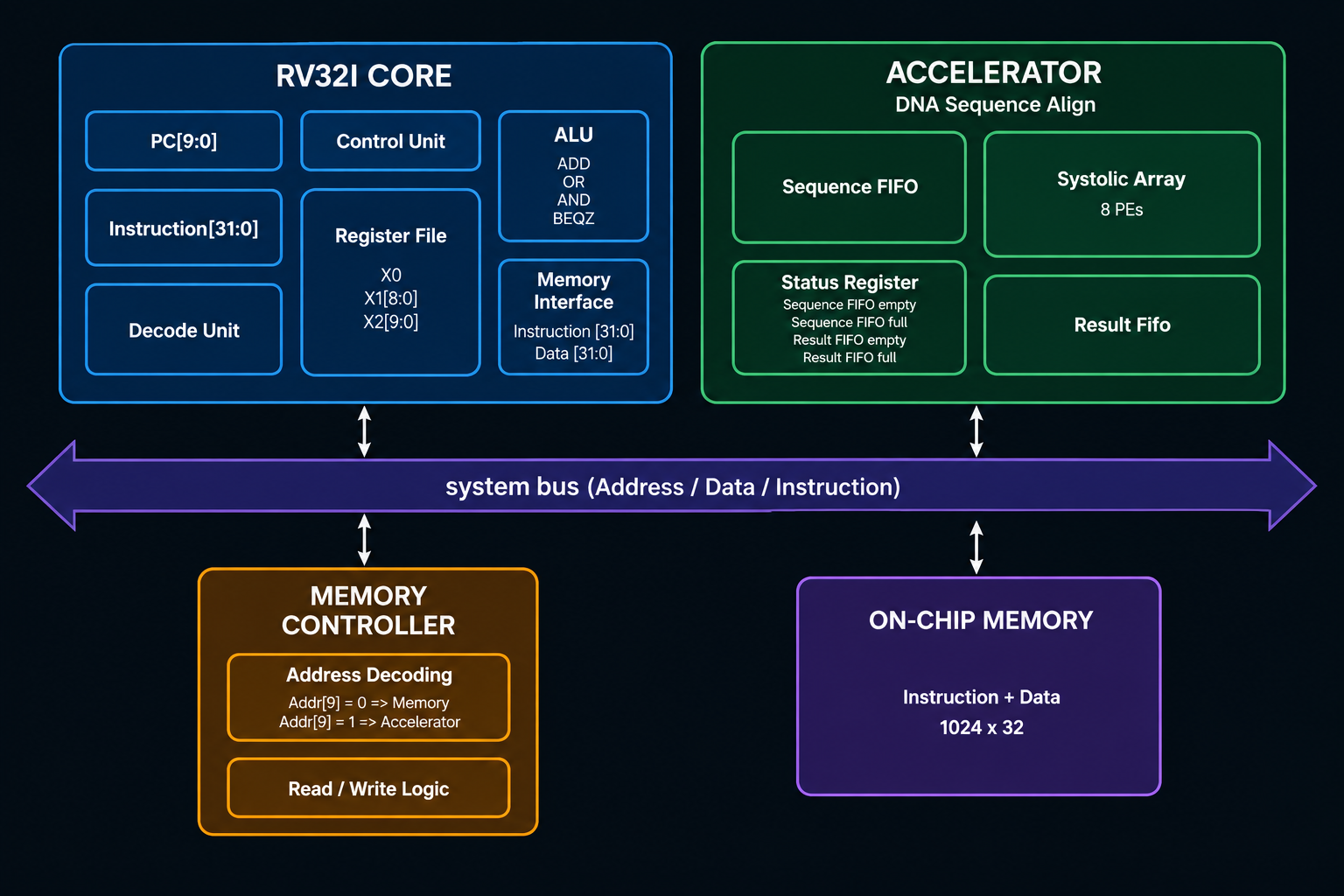Screen dimensions: 1344x896
Task: Select the Read / Write Logic block
Action: (368, 788)
